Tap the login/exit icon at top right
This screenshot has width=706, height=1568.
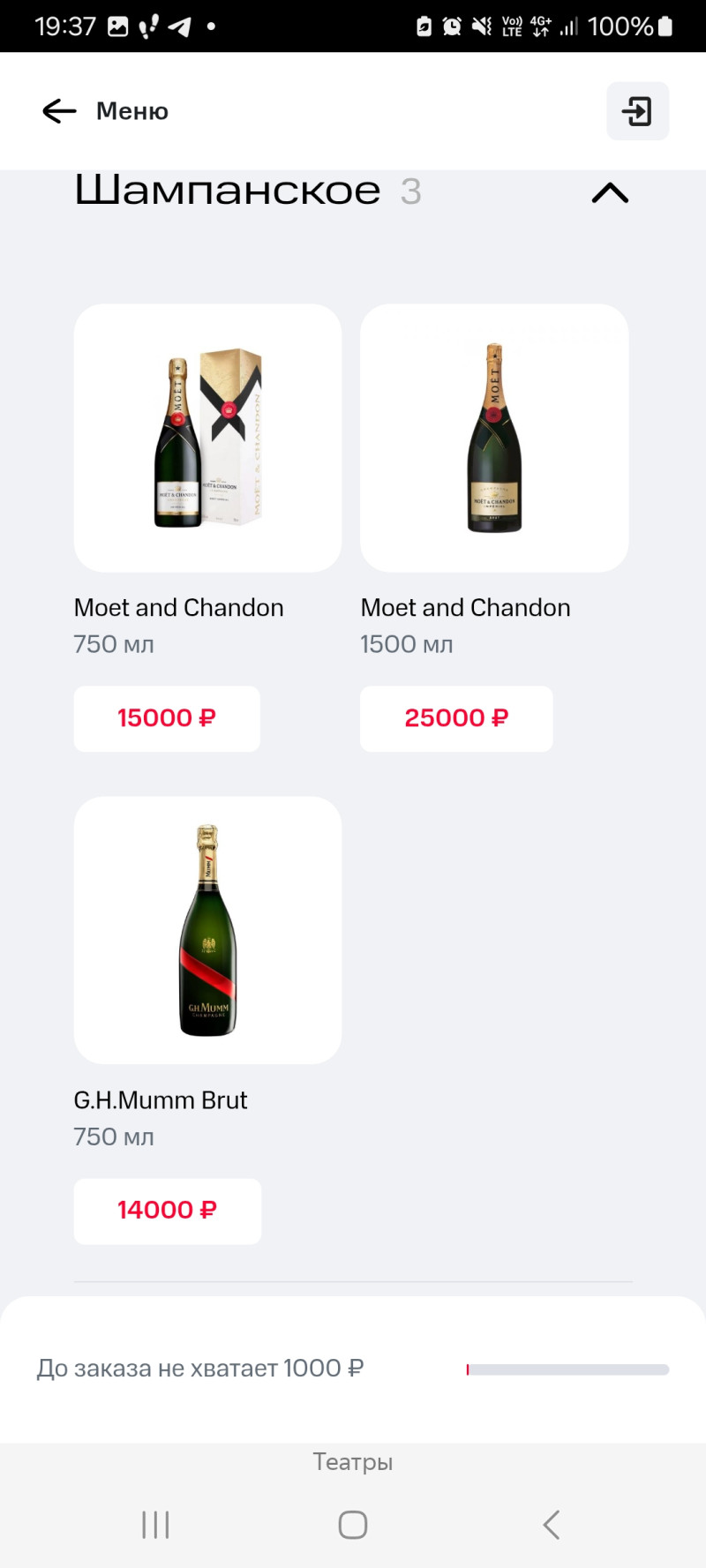pyautogui.click(x=637, y=111)
